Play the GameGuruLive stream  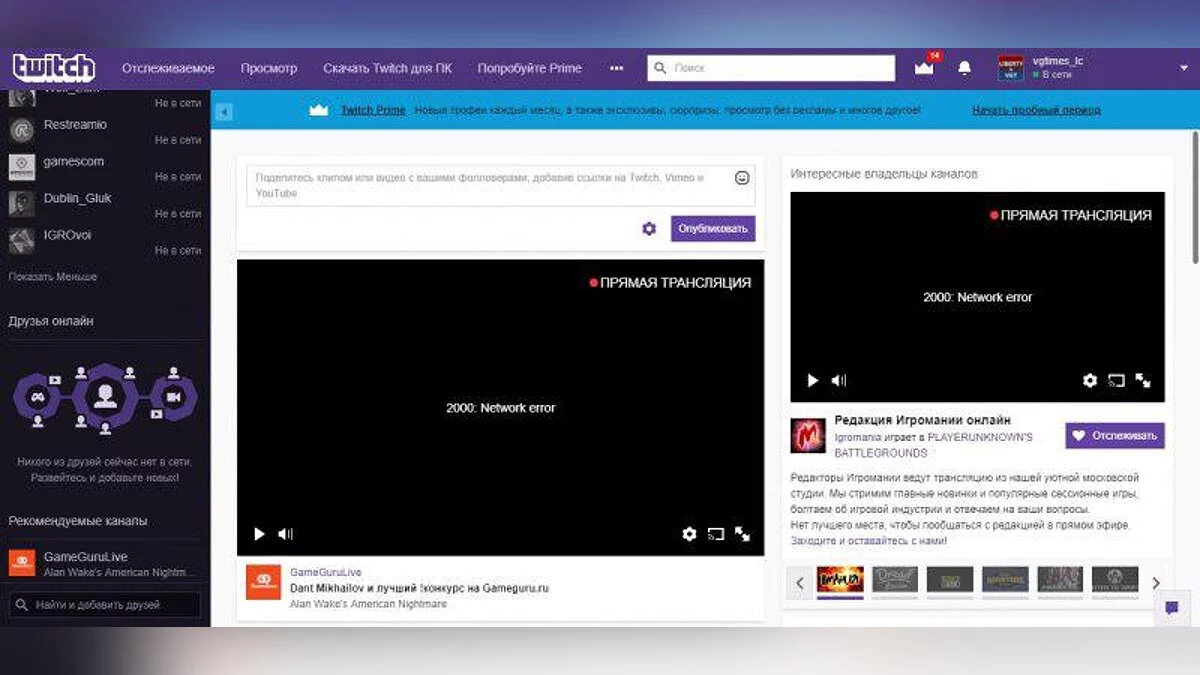(x=259, y=534)
